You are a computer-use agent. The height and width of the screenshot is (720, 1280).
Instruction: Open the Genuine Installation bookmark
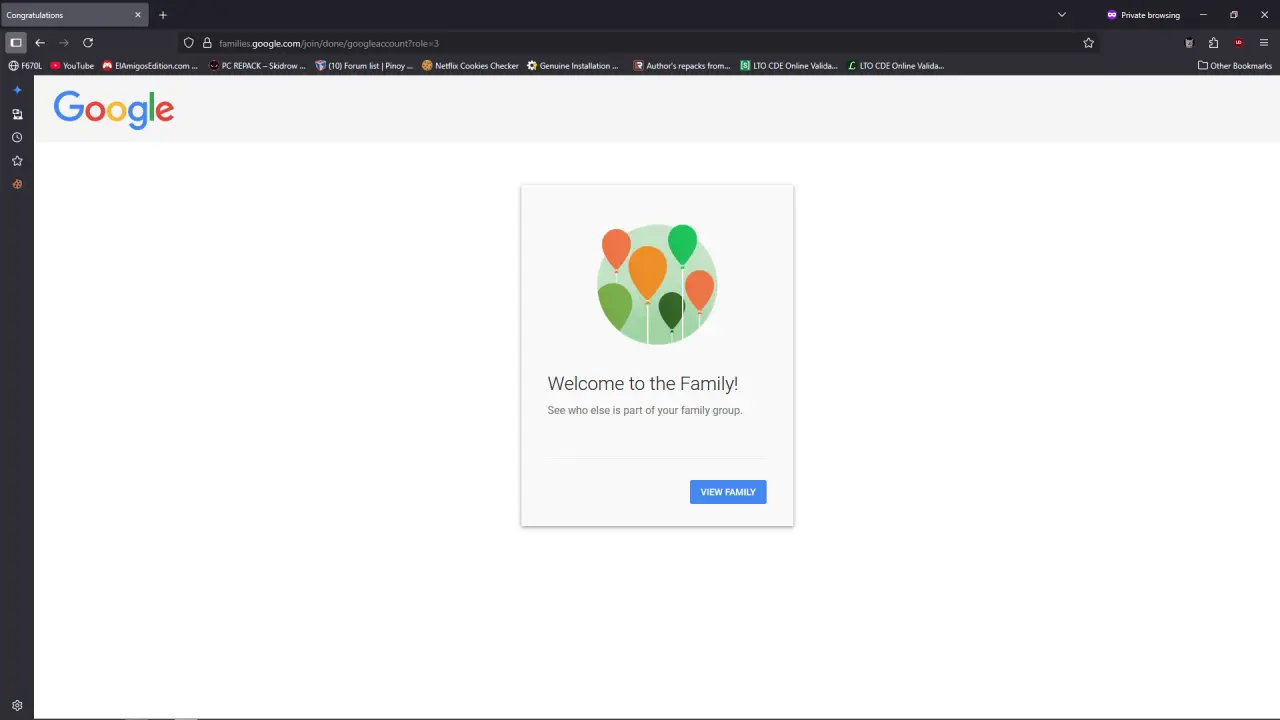(x=573, y=66)
